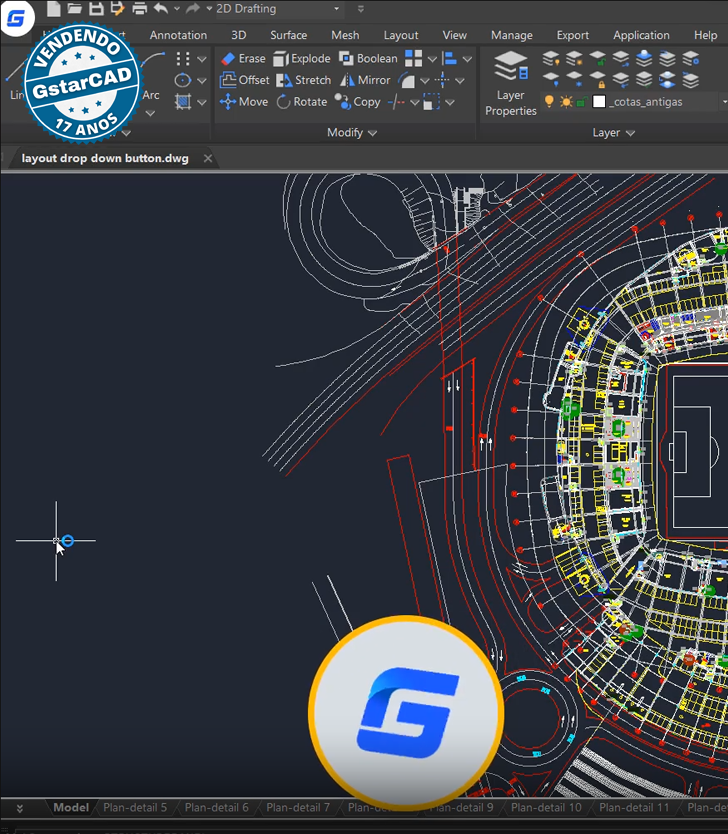The image size is (728, 834).
Task: Click the Print icon
Action: click(x=139, y=9)
